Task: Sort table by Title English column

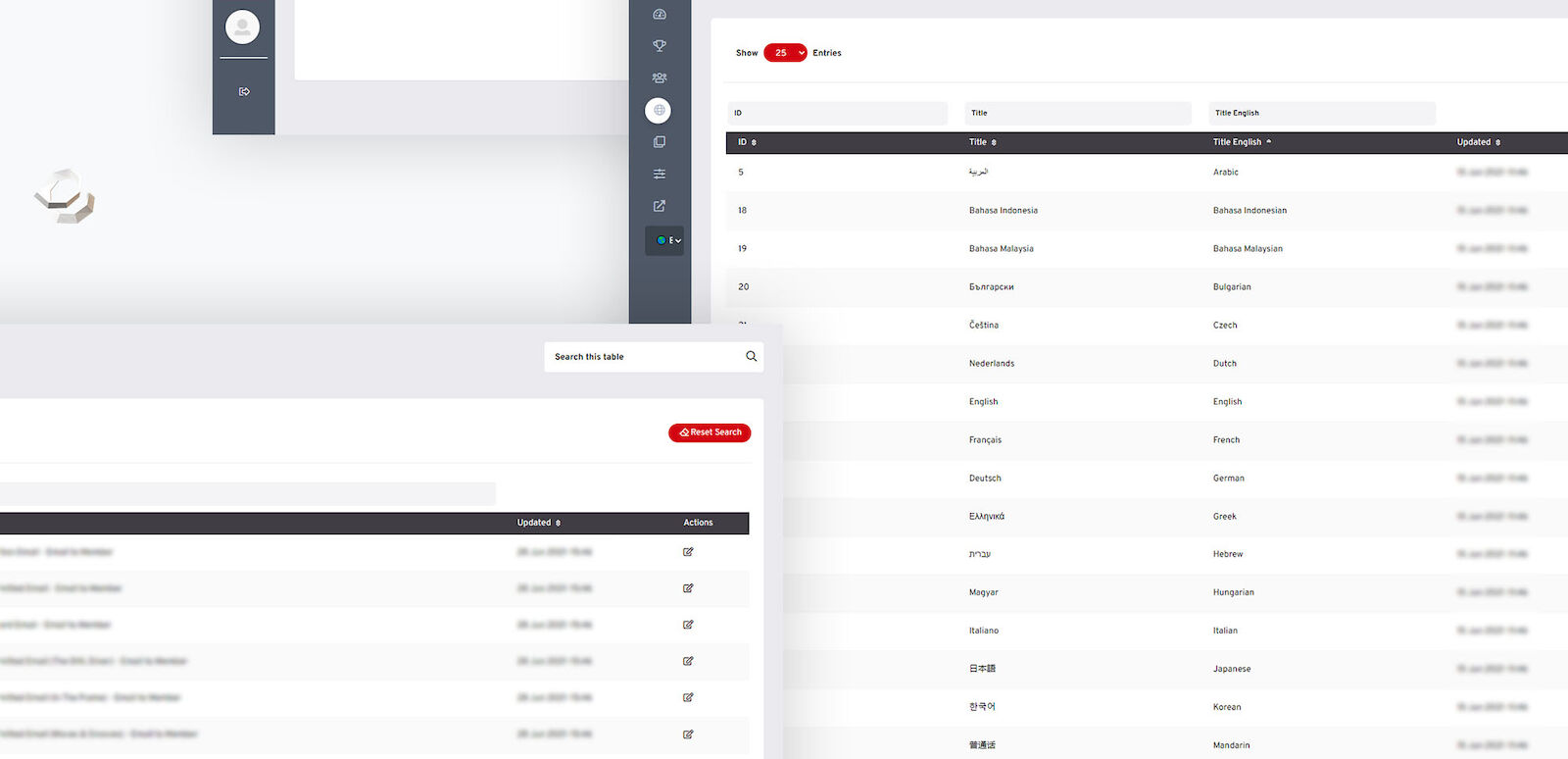Action: 1241,142
